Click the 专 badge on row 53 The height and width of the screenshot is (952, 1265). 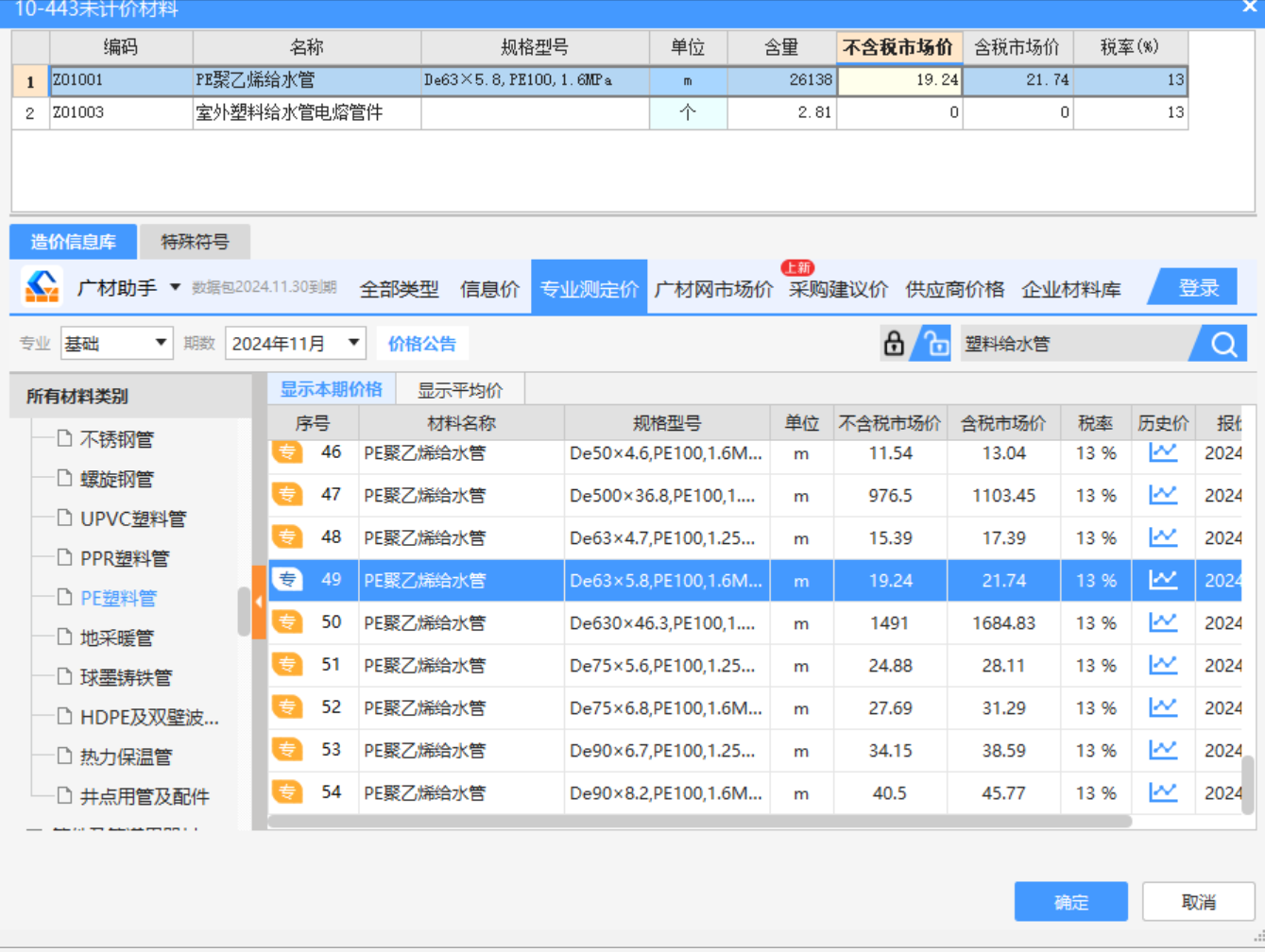tap(287, 749)
